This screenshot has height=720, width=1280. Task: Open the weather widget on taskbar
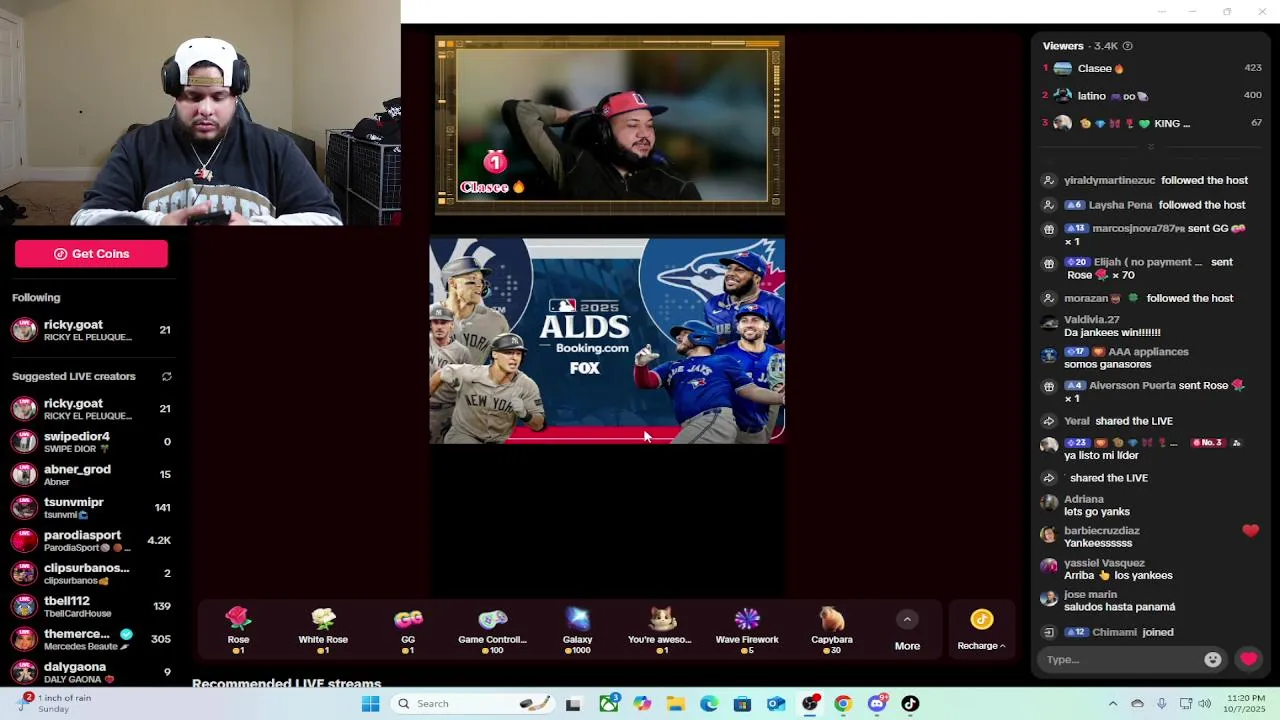[x=55, y=703]
